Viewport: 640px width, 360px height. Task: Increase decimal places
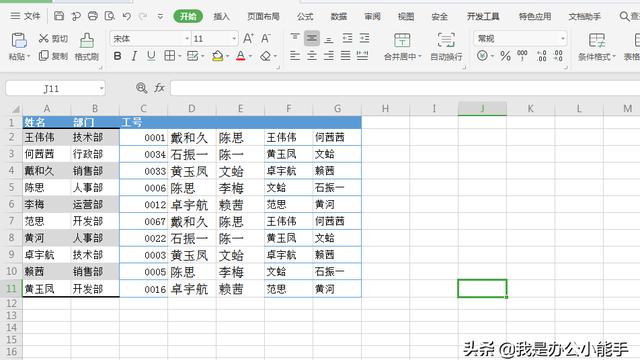coord(541,56)
